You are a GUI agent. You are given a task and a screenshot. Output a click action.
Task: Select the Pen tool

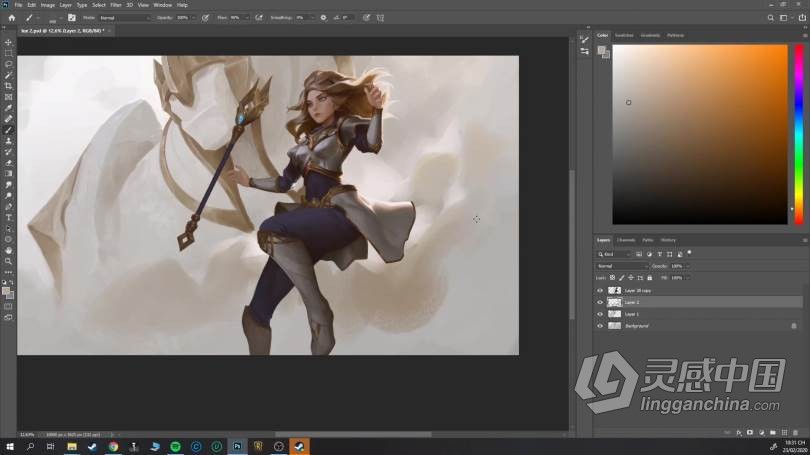click(x=8, y=207)
